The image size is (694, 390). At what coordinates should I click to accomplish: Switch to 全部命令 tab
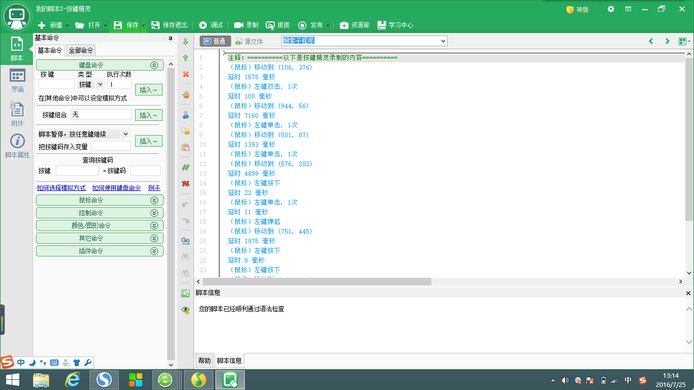pos(81,50)
